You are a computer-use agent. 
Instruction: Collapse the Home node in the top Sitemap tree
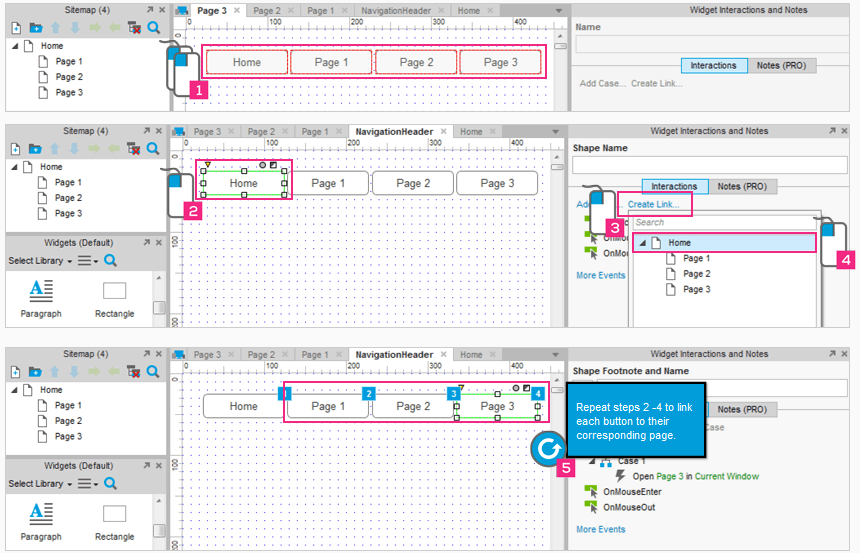coord(15,46)
